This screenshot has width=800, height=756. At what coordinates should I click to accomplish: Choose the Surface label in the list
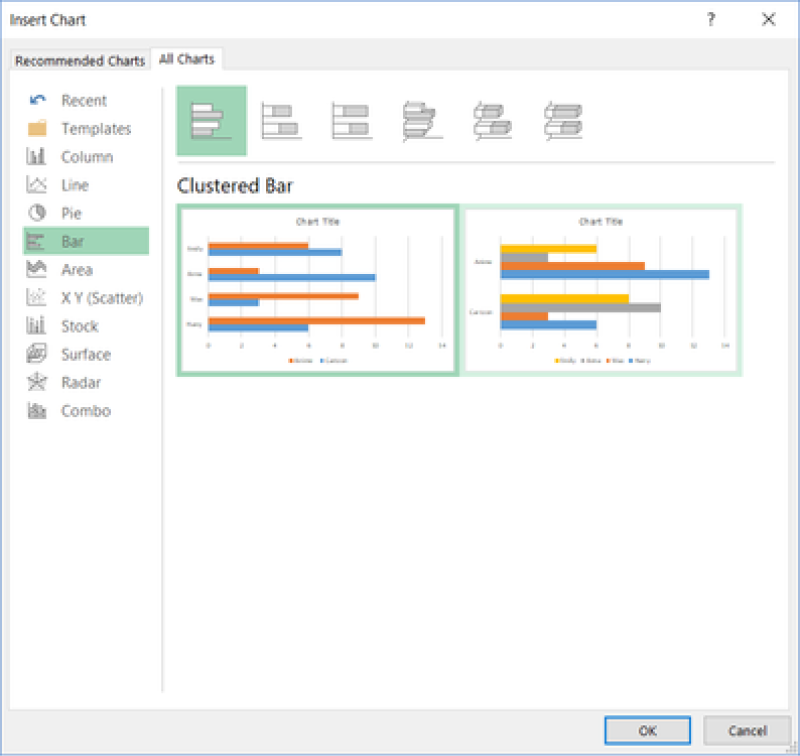[x=86, y=354]
